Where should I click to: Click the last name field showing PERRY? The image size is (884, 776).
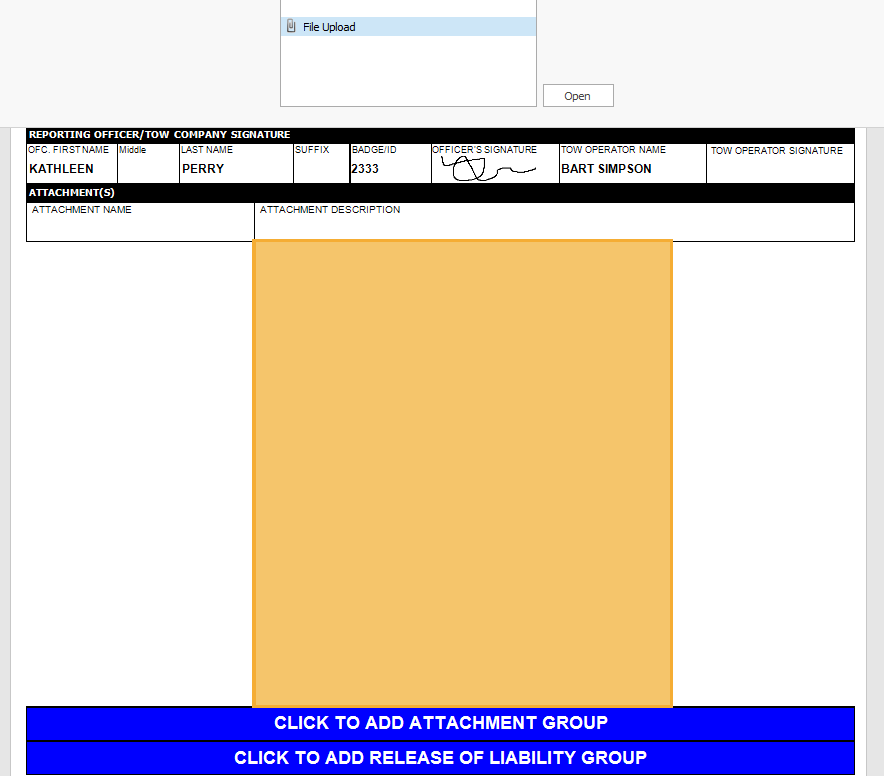click(236, 169)
